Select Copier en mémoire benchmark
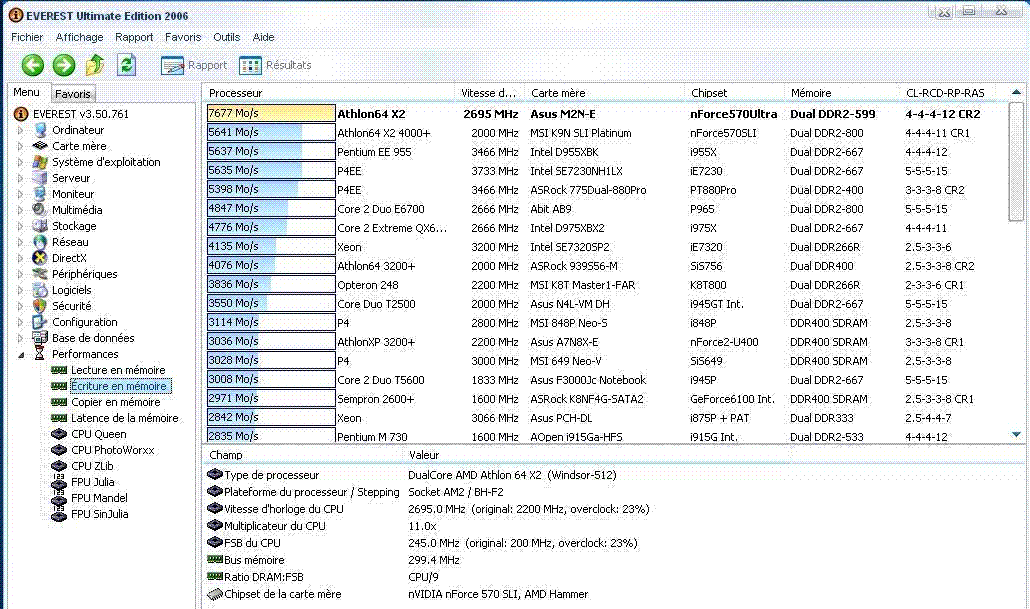This screenshot has height=609, width=1030. pos(116,402)
